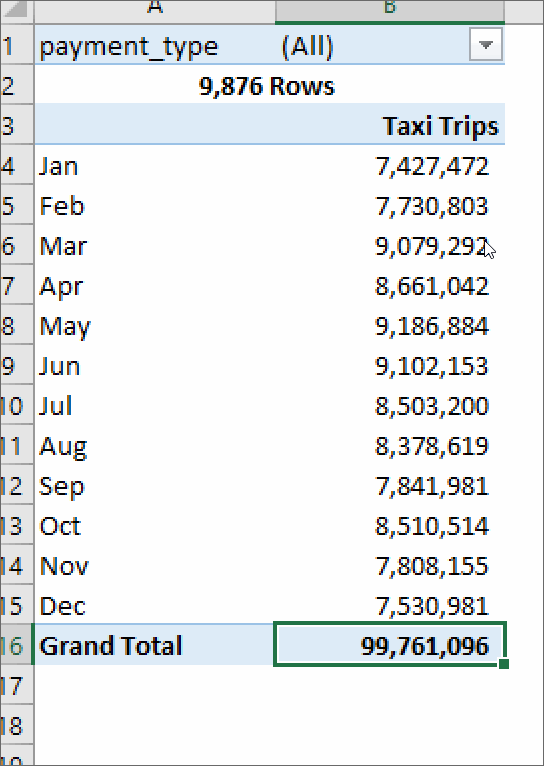The width and height of the screenshot is (544, 766).
Task: Click the Grand Total label cell
Action: click(155, 645)
